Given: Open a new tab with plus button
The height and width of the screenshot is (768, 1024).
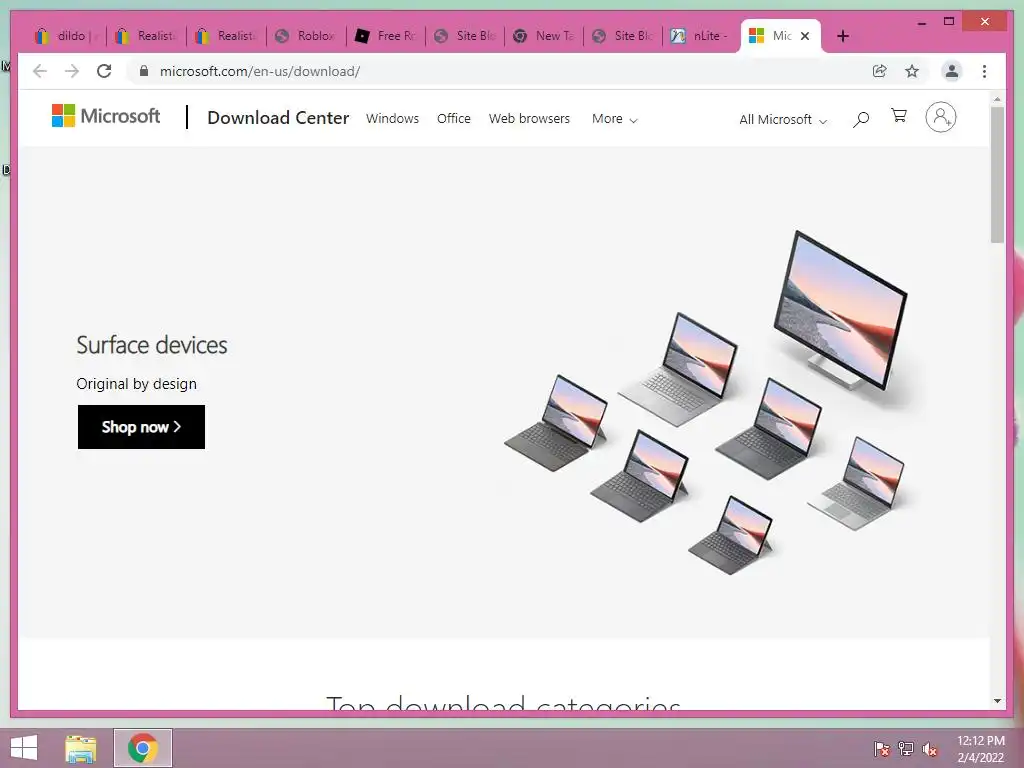Looking at the screenshot, I should pos(843,36).
